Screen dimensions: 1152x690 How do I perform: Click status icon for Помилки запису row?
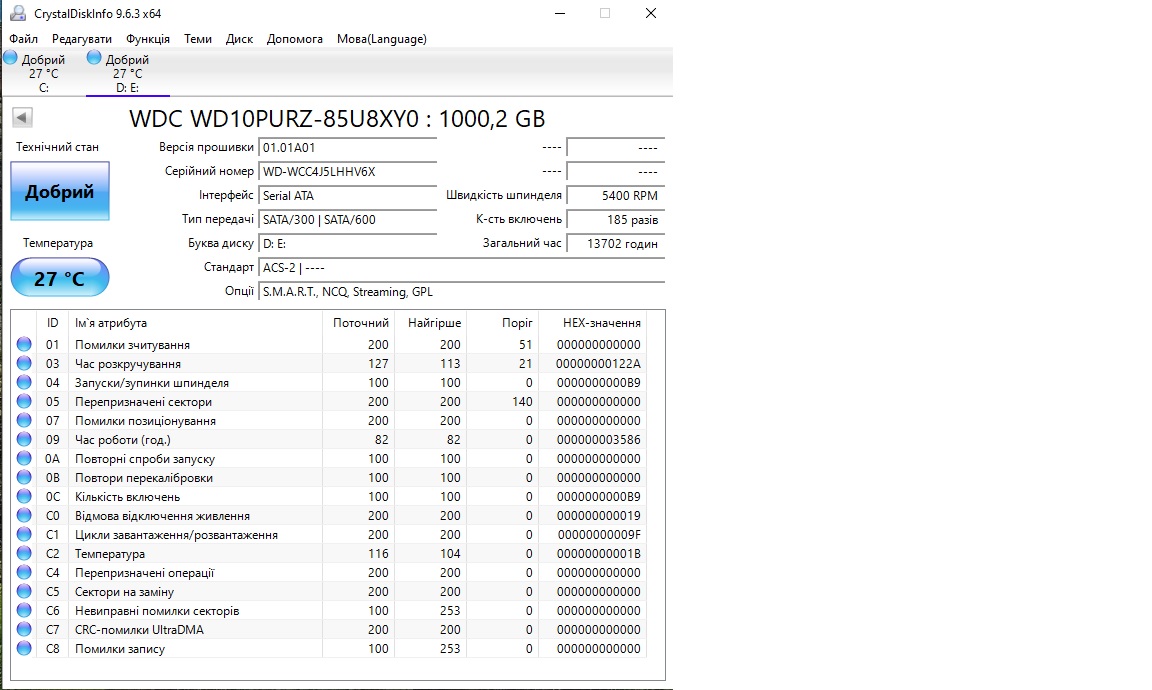pyautogui.click(x=24, y=649)
